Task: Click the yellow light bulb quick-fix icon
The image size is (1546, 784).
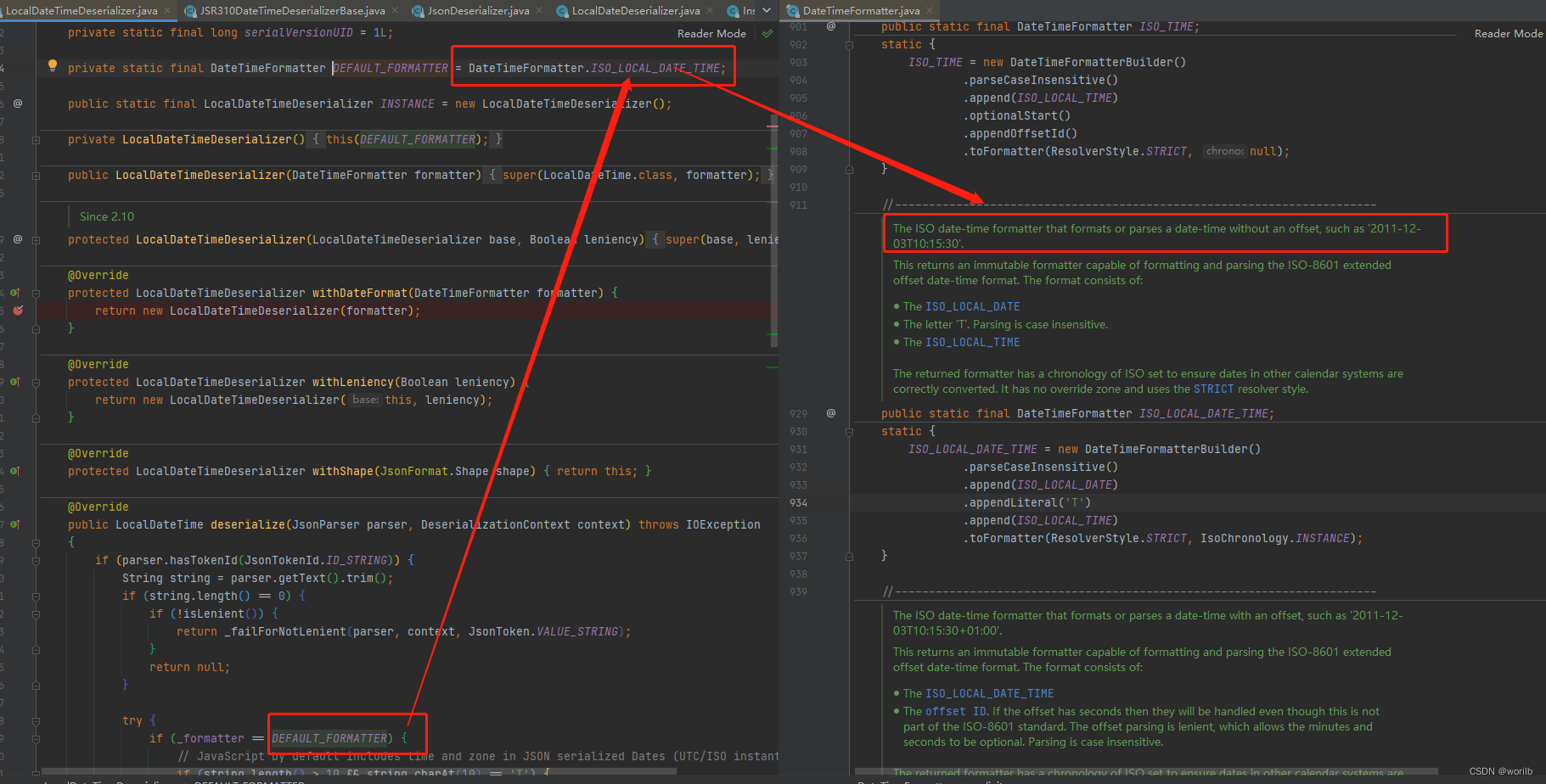Action: point(53,65)
